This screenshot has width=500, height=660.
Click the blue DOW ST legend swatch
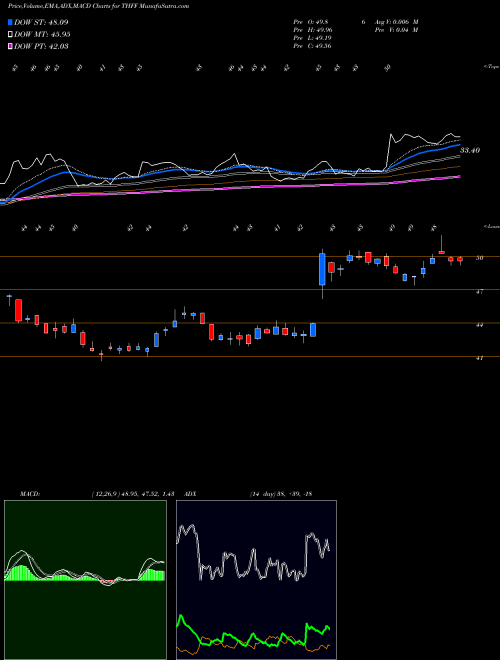(x=10, y=22)
